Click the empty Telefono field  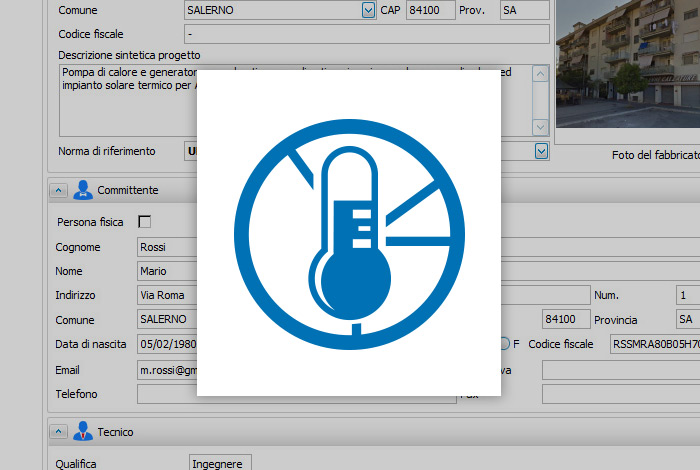(166, 394)
